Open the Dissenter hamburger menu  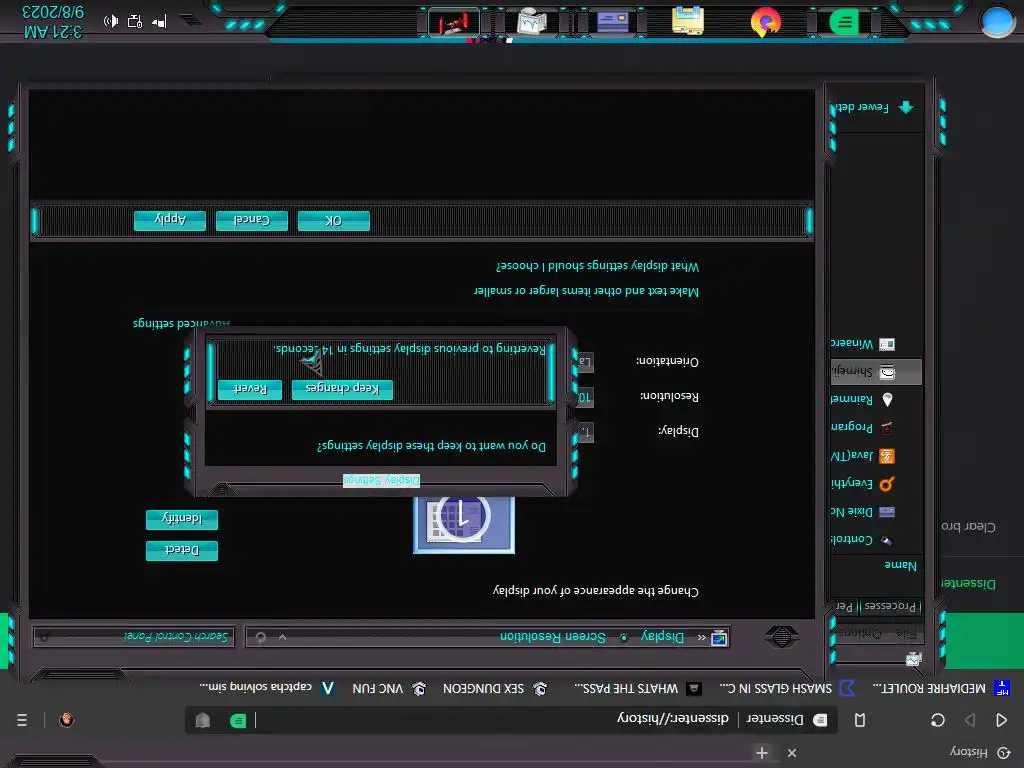tap(22, 720)
